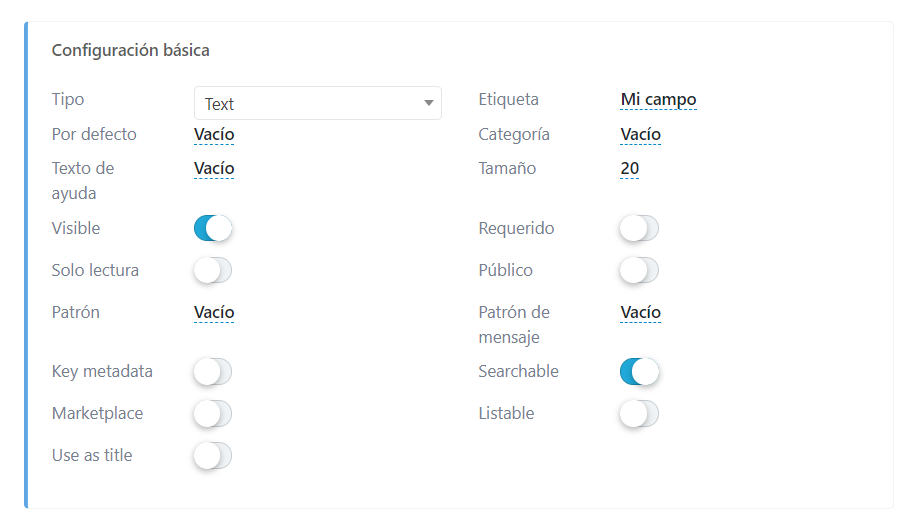Enable the Requerido toggle
This screenshot has width=916, height=527.
[639, 229]
